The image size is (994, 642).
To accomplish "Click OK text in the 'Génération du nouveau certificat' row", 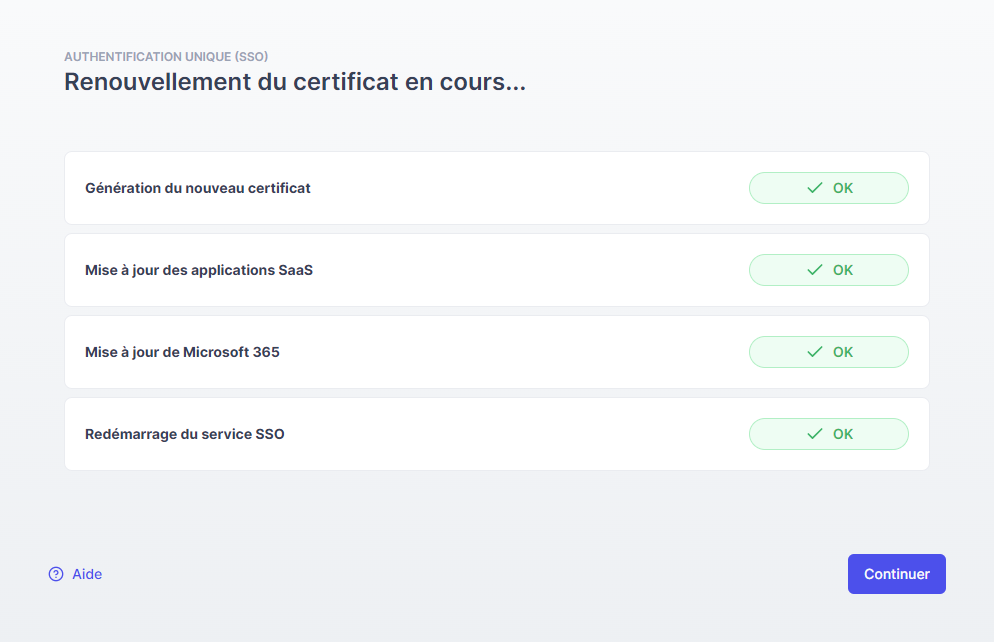I will pos(843,188).
